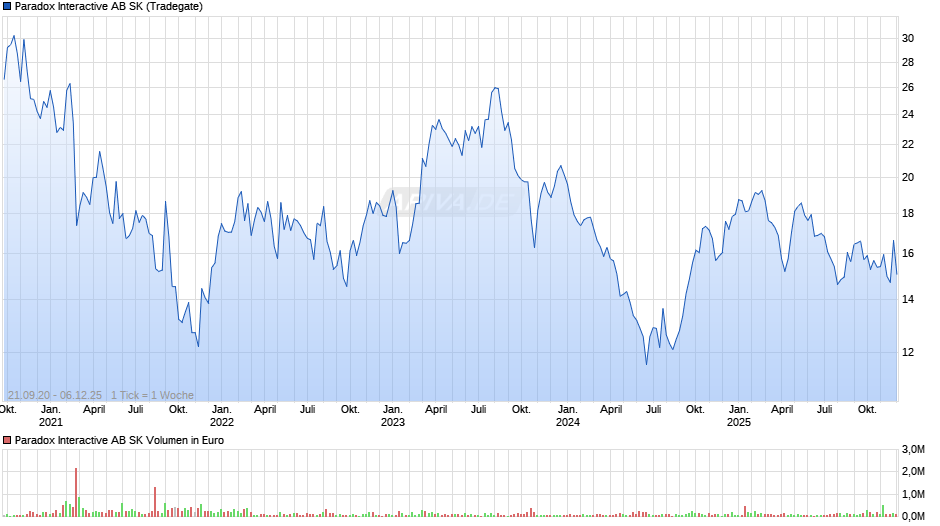This screenshot has width=940, height=526.
Task: Click the volume axis value 1,0M
Action: tap(913, 494)
